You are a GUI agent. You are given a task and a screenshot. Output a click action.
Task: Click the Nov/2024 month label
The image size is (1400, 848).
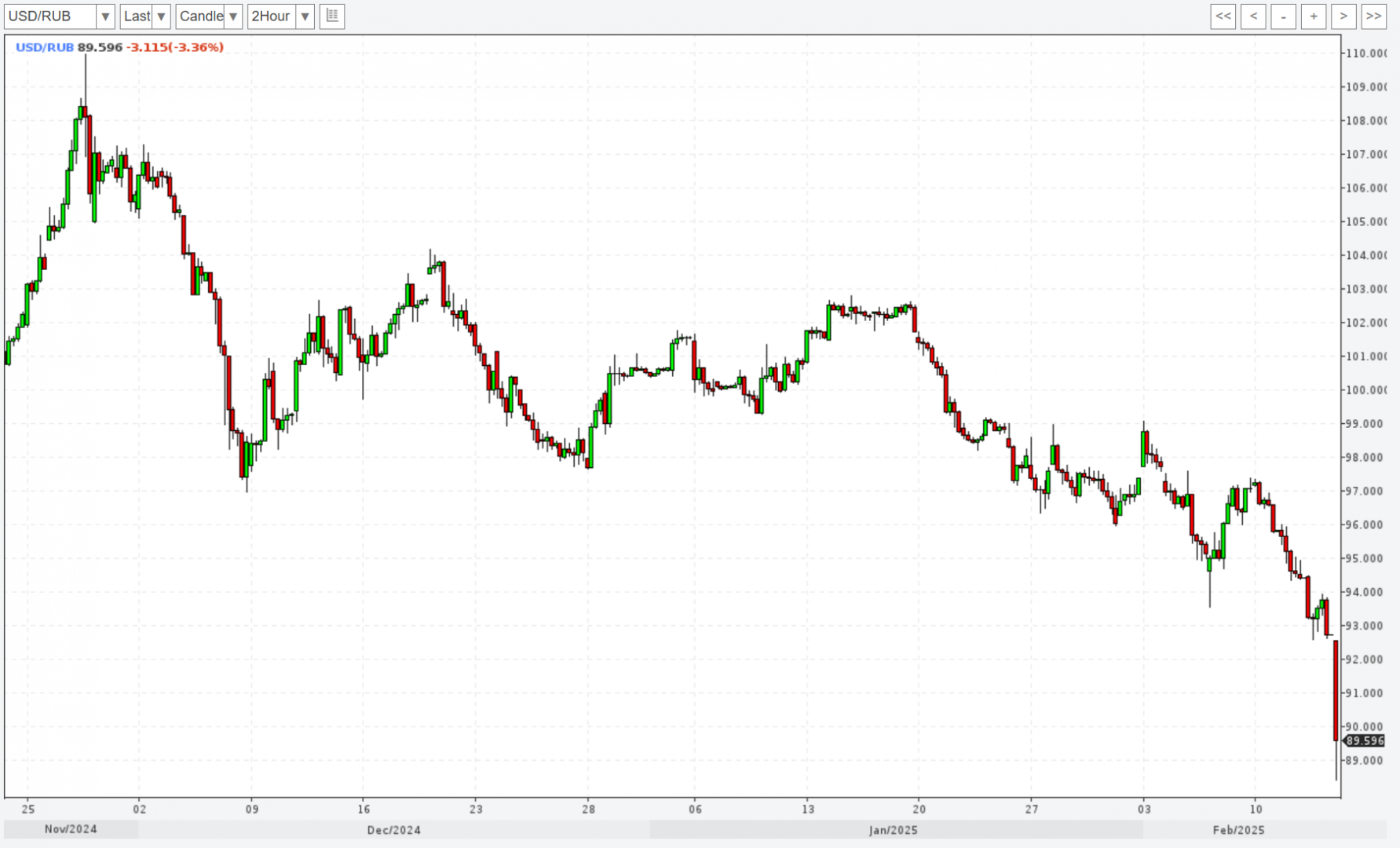[71, 829]
